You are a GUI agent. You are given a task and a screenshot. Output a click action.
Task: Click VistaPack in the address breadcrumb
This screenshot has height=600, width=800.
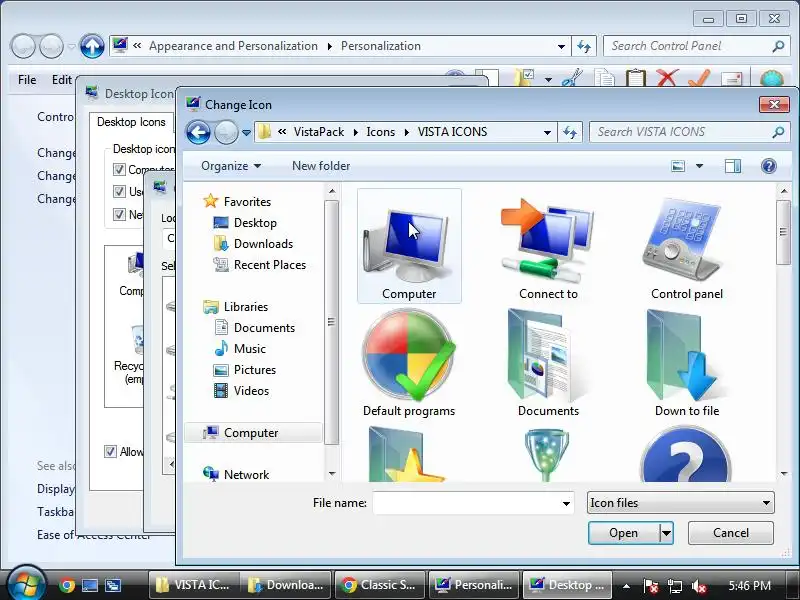click(319, 132)
